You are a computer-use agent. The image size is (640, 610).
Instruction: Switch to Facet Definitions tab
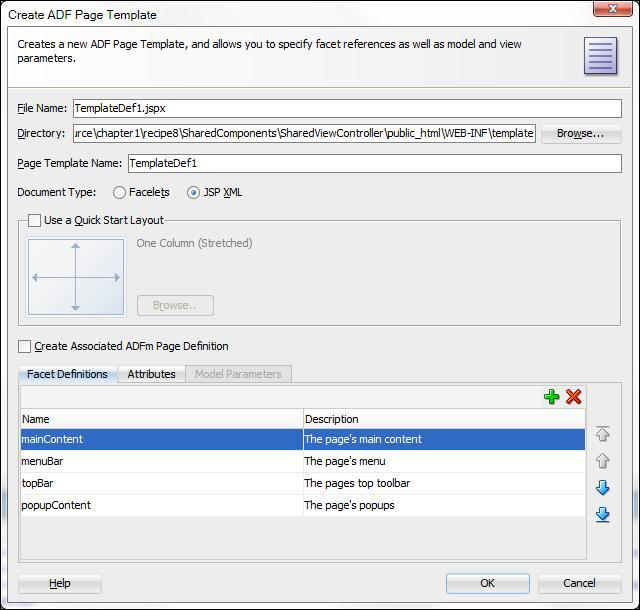(x=68, y=374)
